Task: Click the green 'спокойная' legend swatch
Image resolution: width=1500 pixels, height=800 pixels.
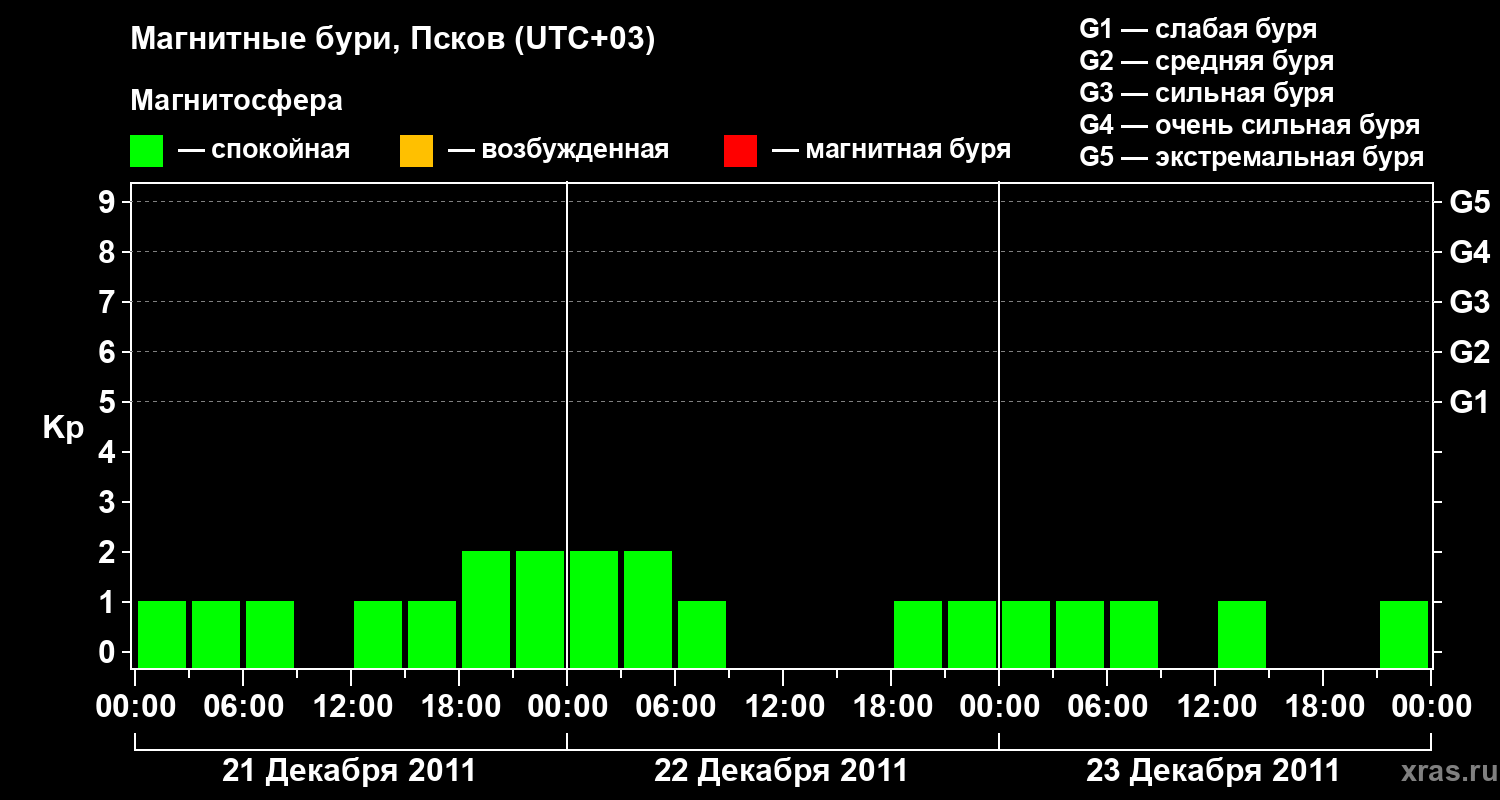Action: pos(147,151)
